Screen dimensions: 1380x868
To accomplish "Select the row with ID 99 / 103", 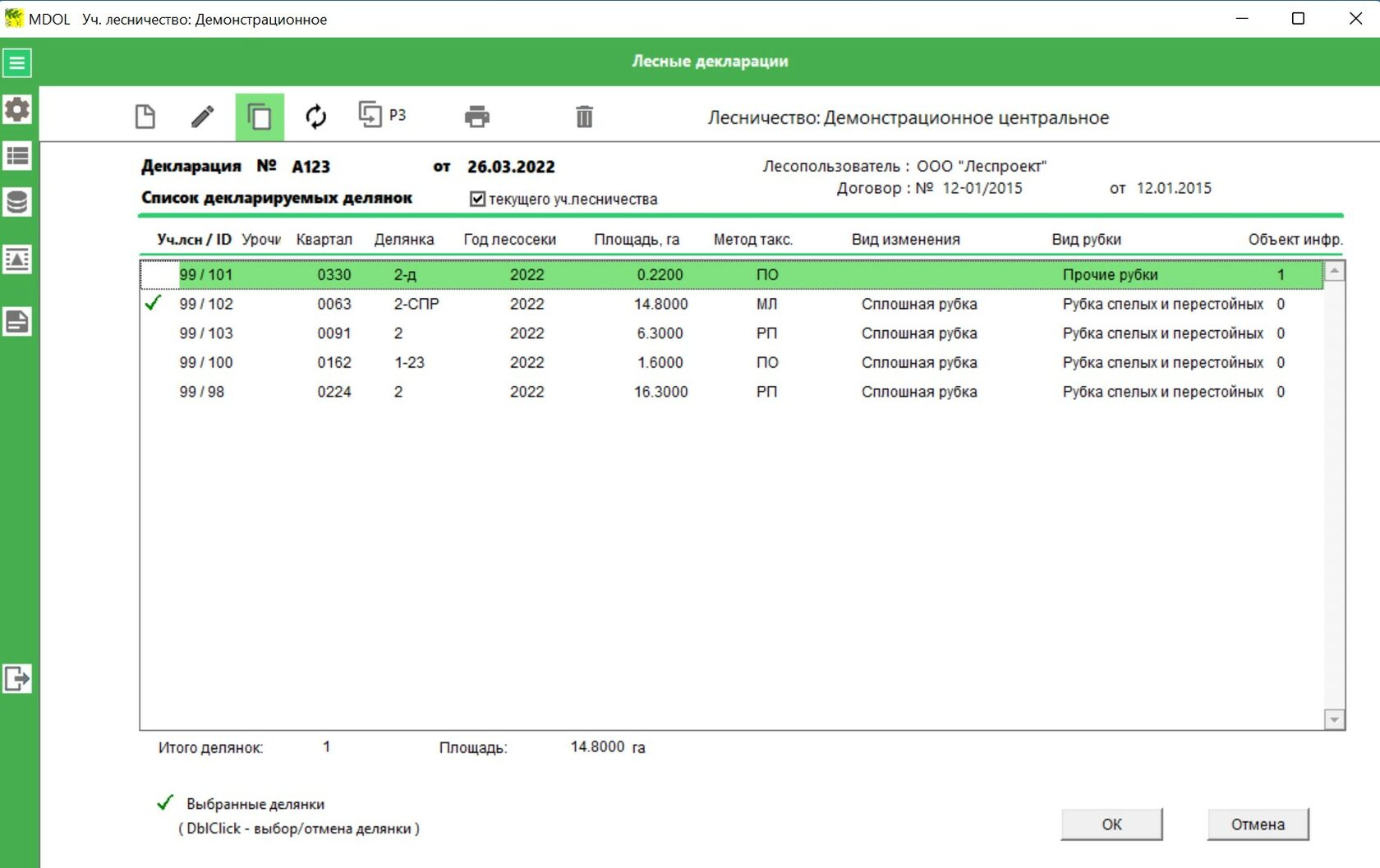I will click(x=206, y=333).
